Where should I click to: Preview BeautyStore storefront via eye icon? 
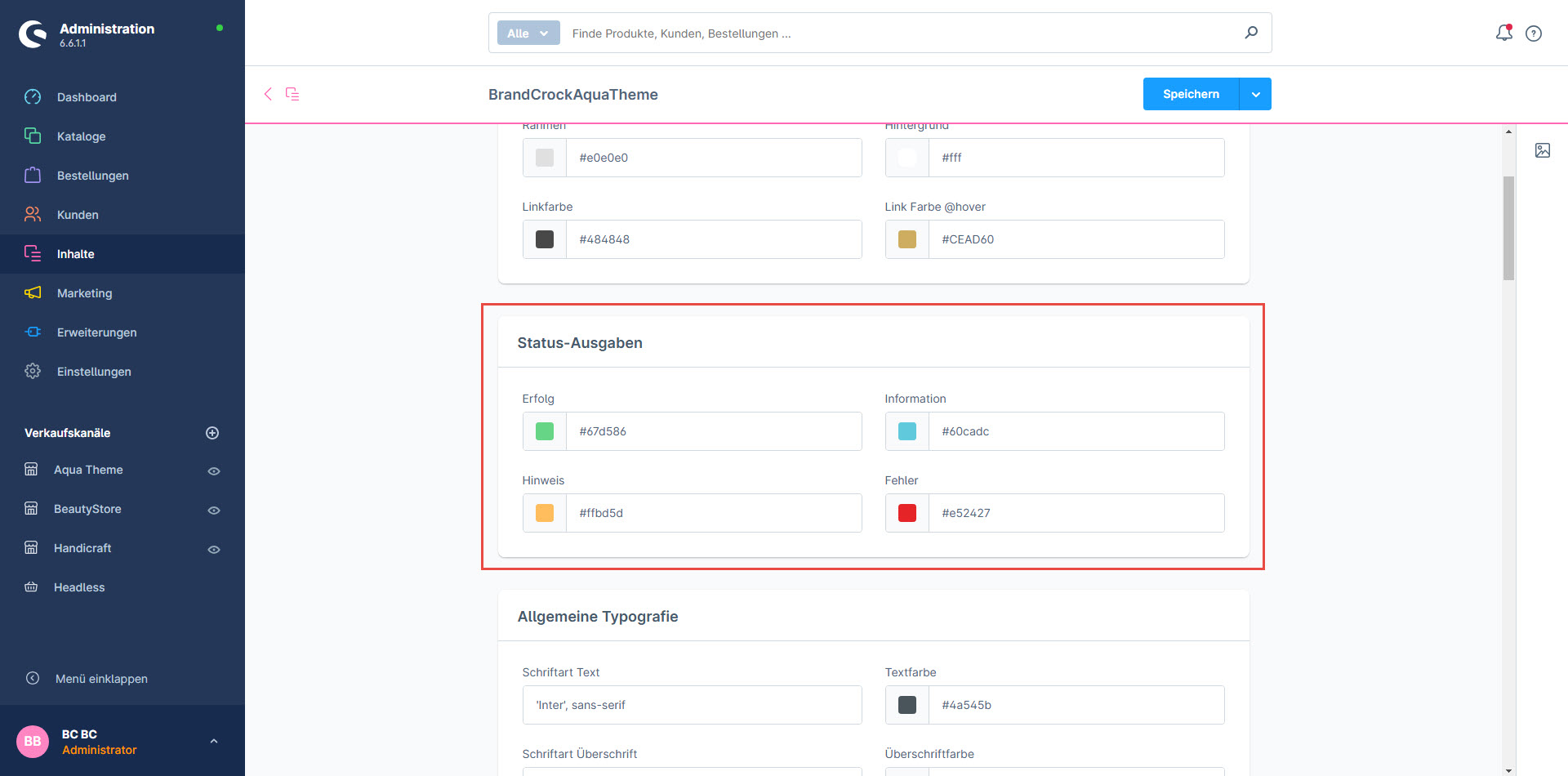[214, 511]
